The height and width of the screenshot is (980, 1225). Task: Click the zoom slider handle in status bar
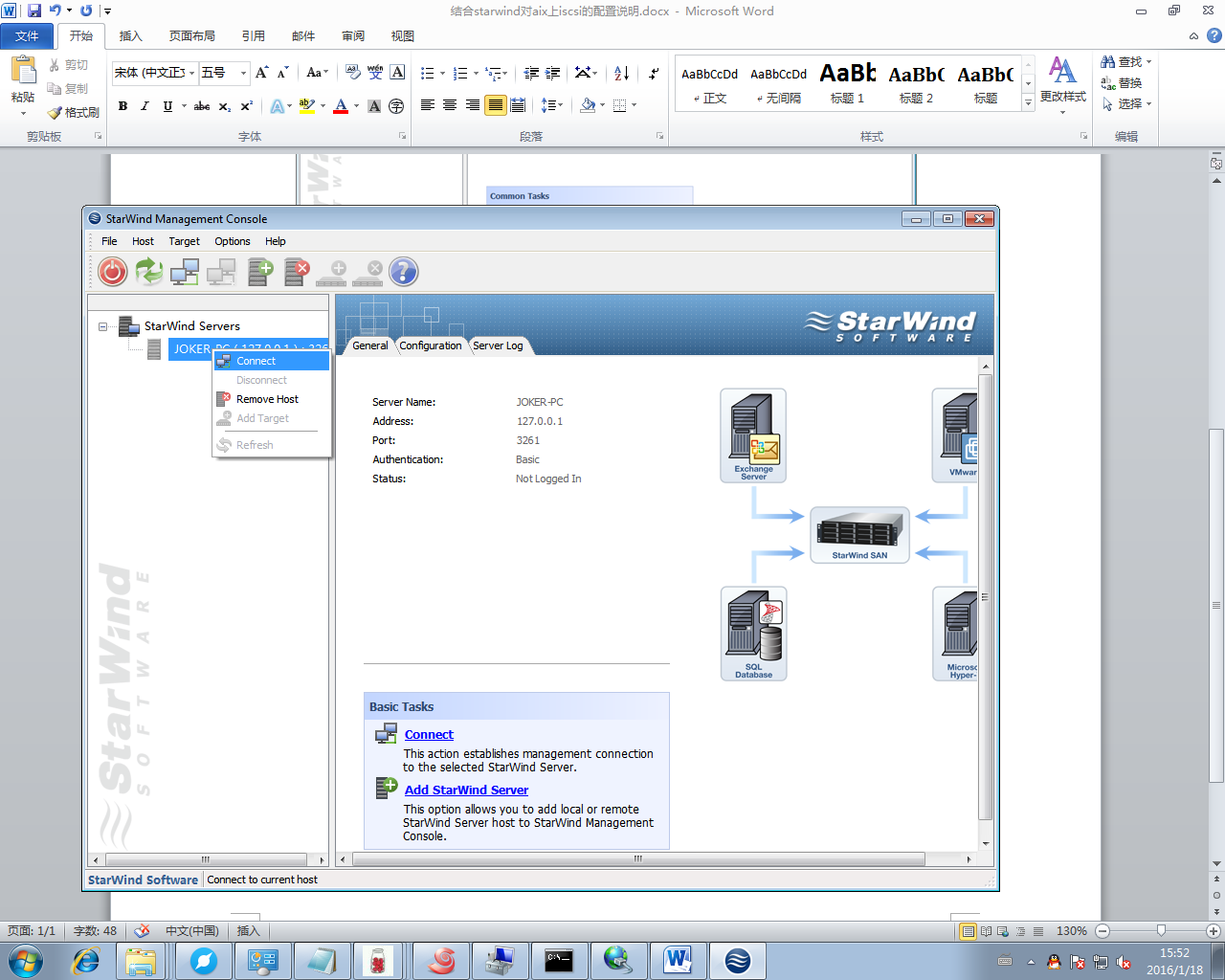click(x=1161, y=930)
